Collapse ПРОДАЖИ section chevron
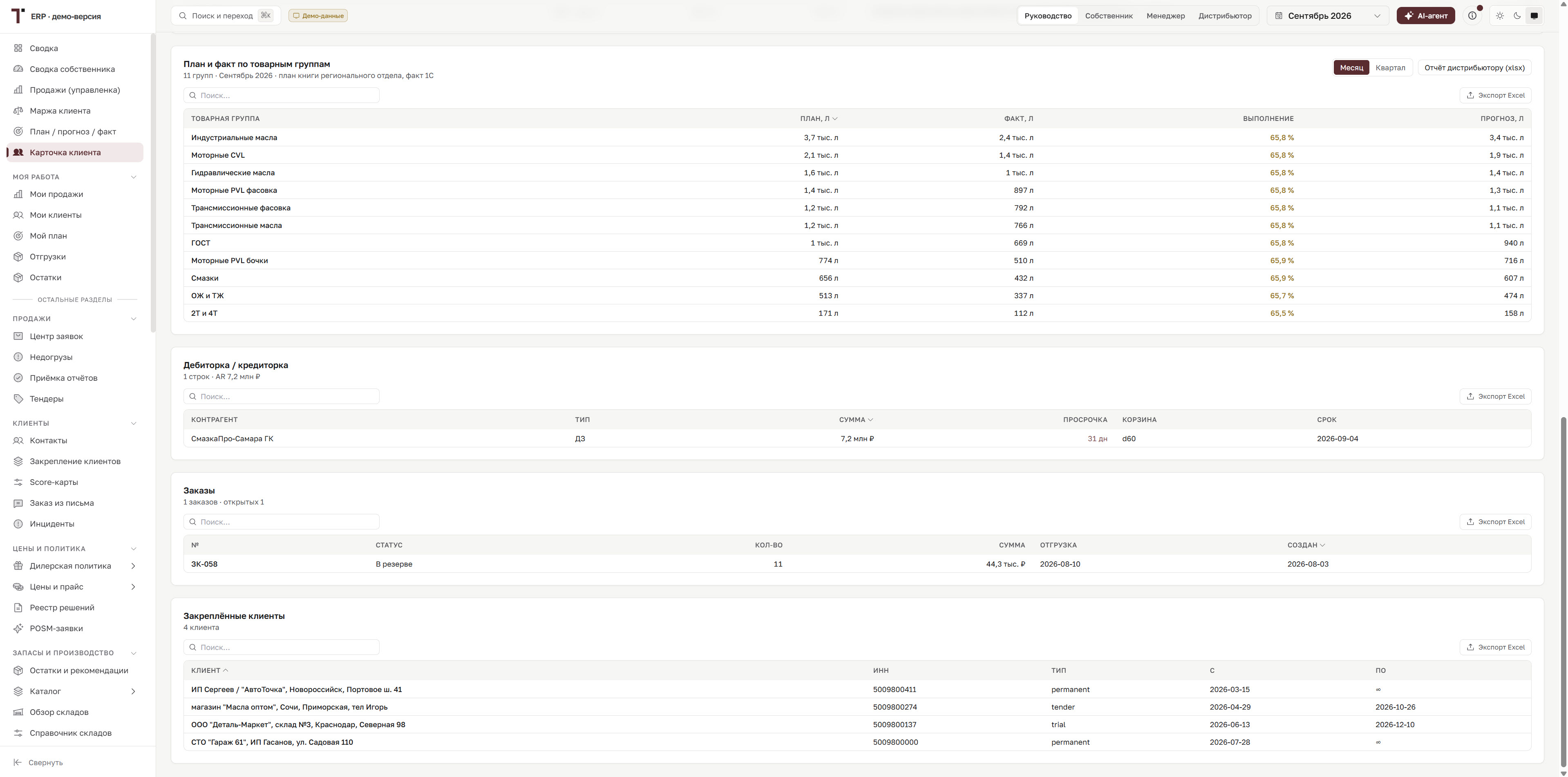Viewport: 1568px width, 777px height. [134, 319]
